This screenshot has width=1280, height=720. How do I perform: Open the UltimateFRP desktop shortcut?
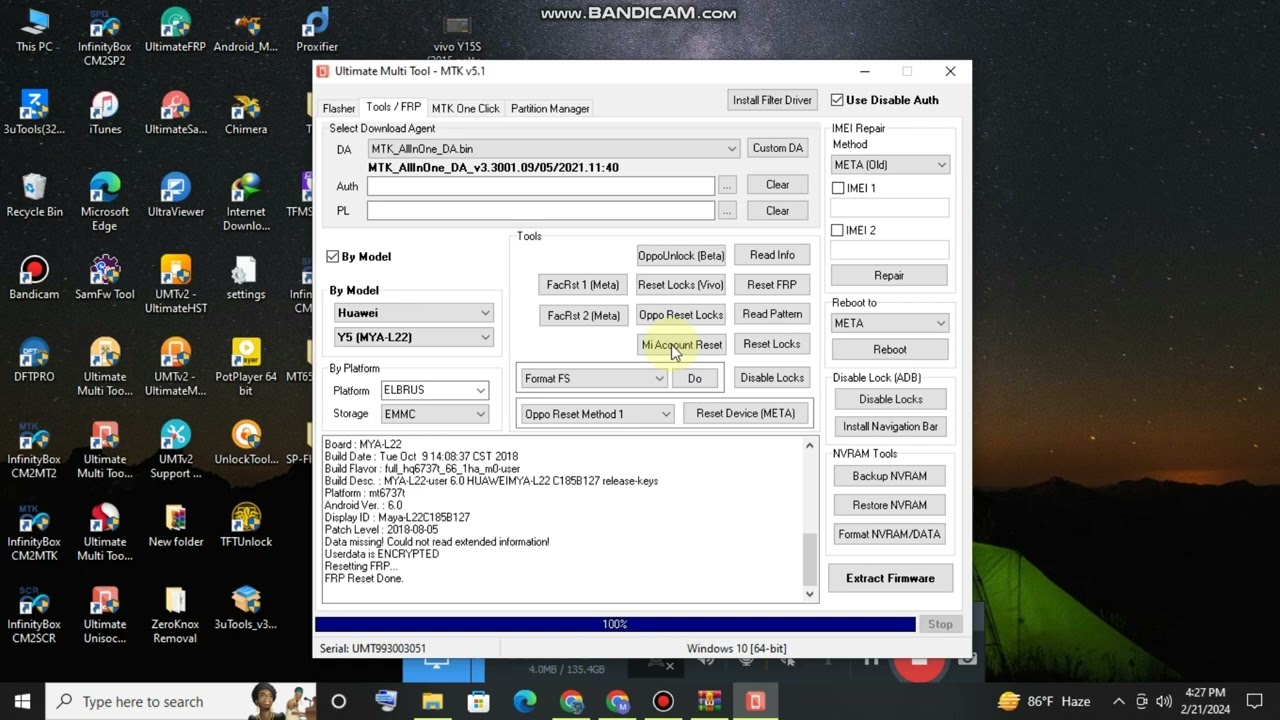click(x=175, y=30)
